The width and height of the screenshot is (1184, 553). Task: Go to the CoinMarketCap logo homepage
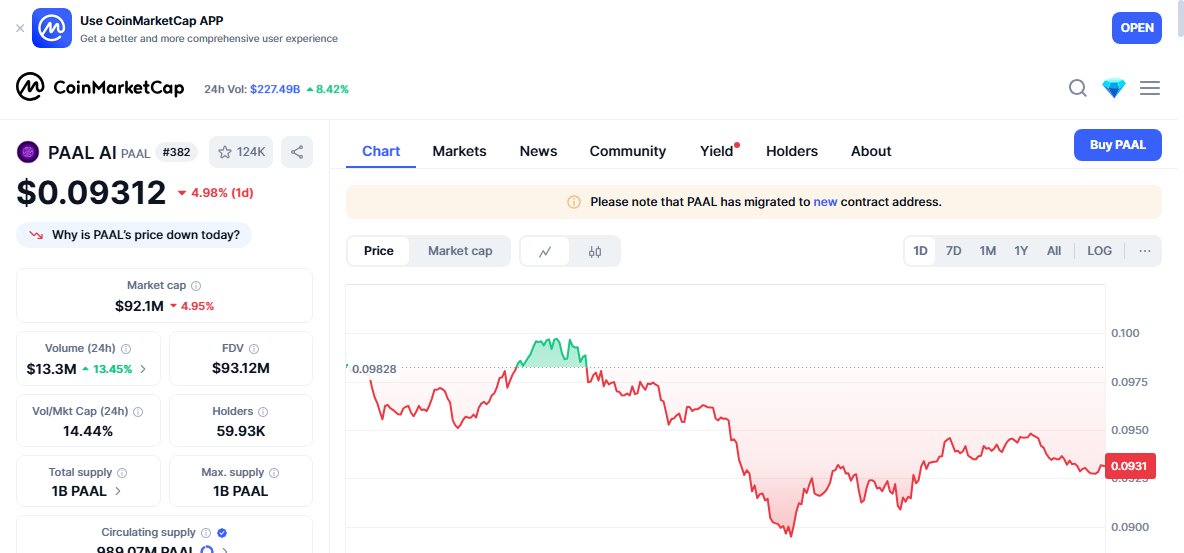[100, 88]
